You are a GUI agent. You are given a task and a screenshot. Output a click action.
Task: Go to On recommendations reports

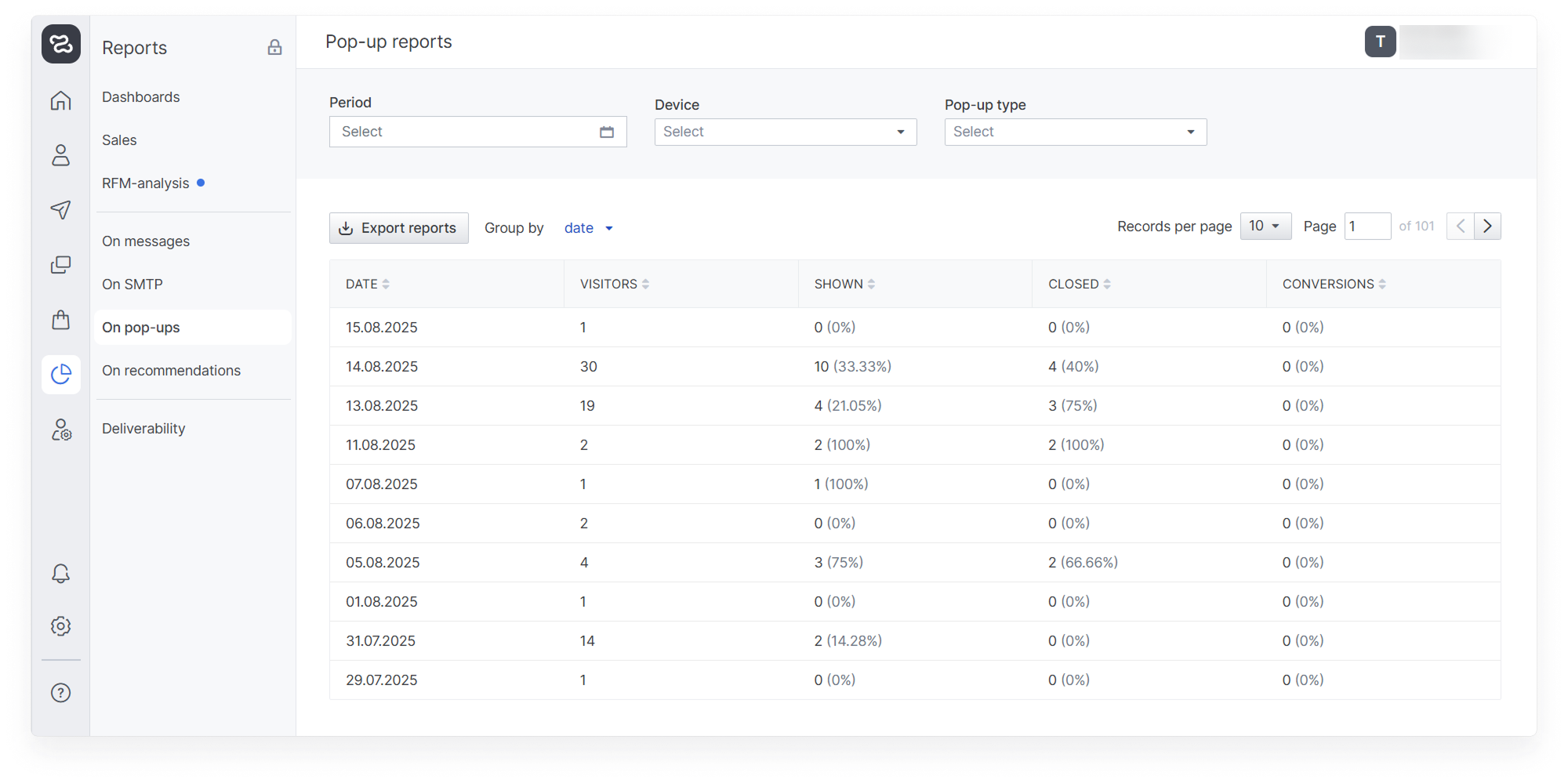click(171, 371)
